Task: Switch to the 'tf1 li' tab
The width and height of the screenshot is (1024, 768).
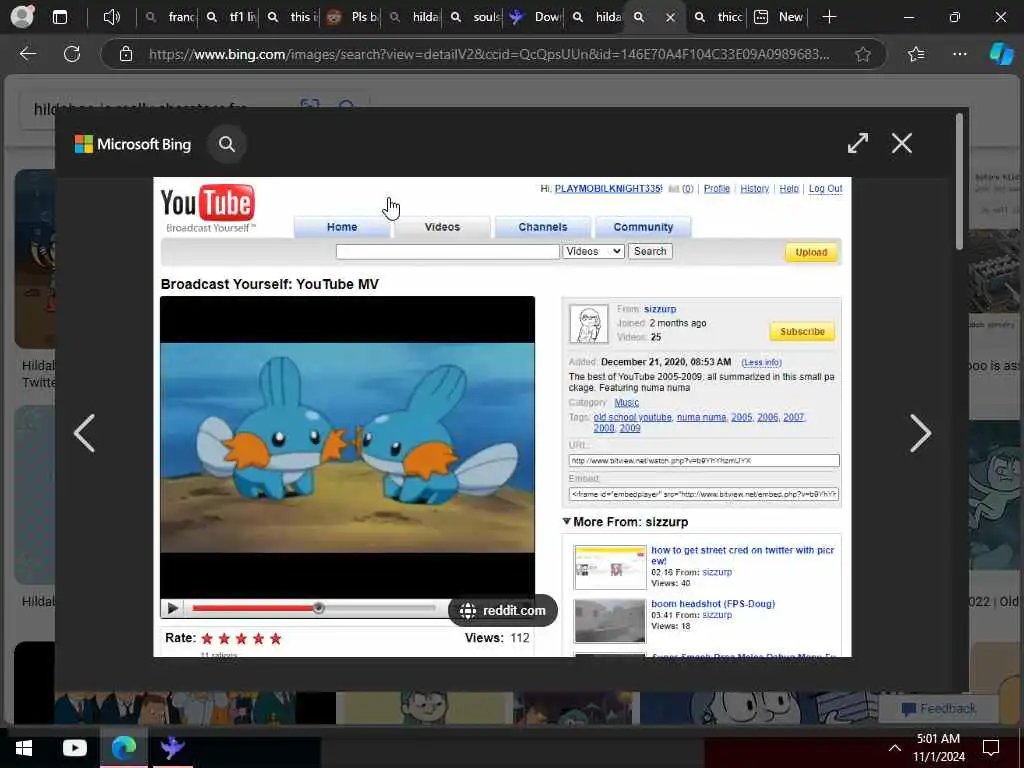Action: coord(232,17)
